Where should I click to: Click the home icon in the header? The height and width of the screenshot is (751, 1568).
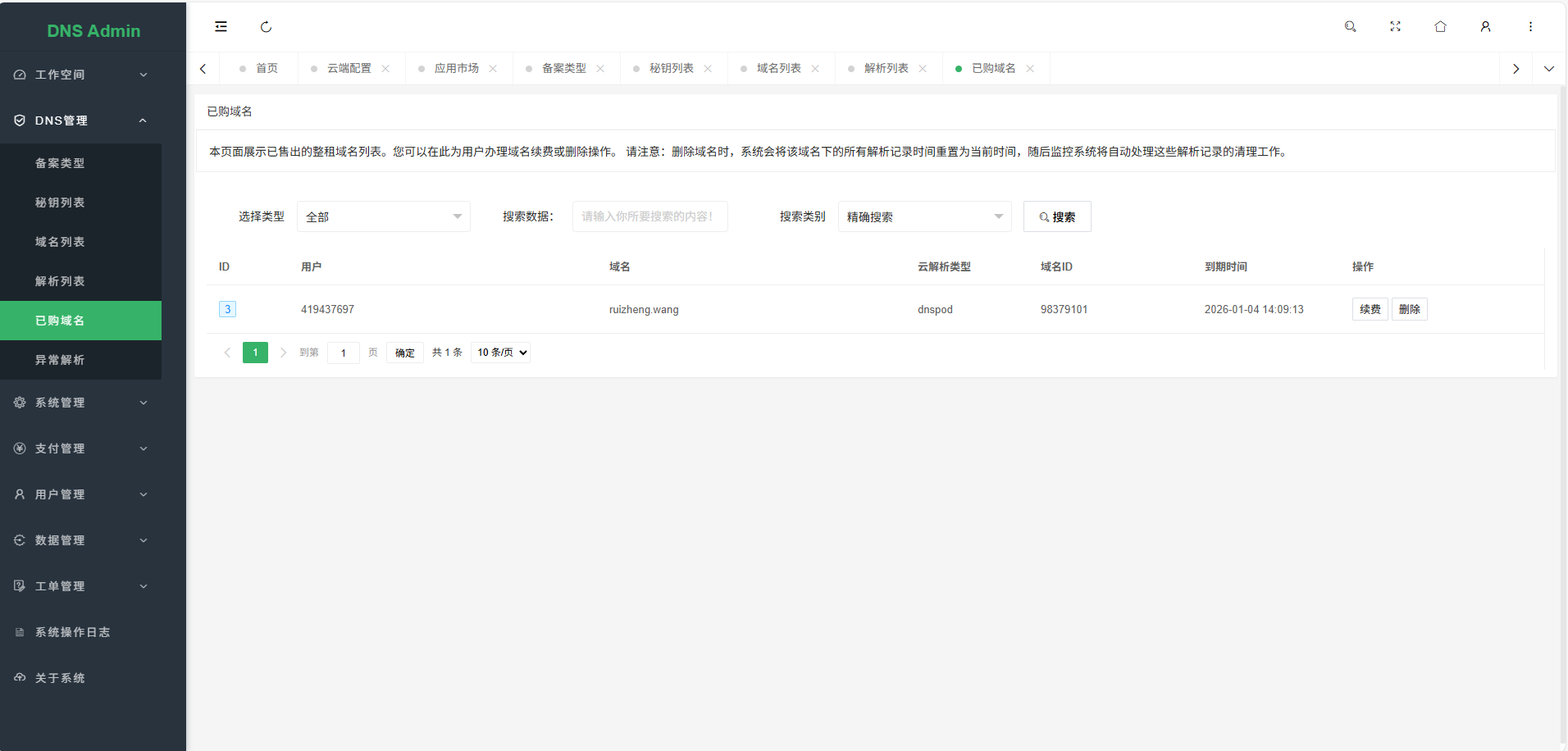[x=1440, y=27]
